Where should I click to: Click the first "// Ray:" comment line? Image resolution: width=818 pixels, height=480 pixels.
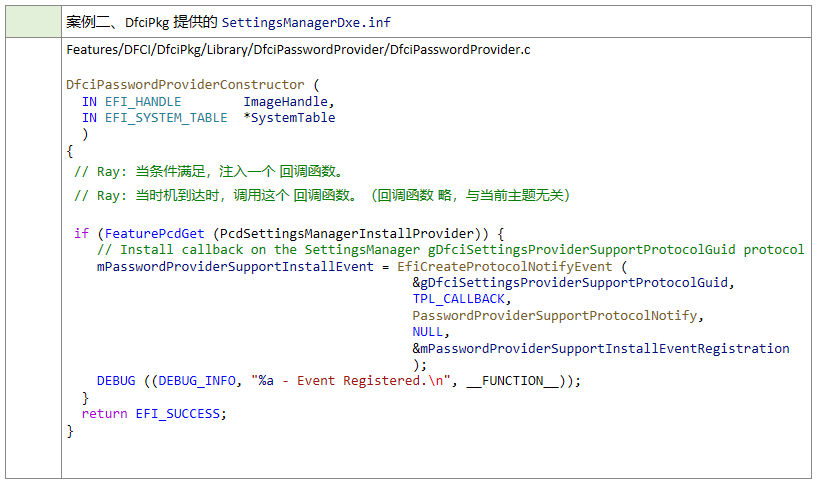coord(209,172)
